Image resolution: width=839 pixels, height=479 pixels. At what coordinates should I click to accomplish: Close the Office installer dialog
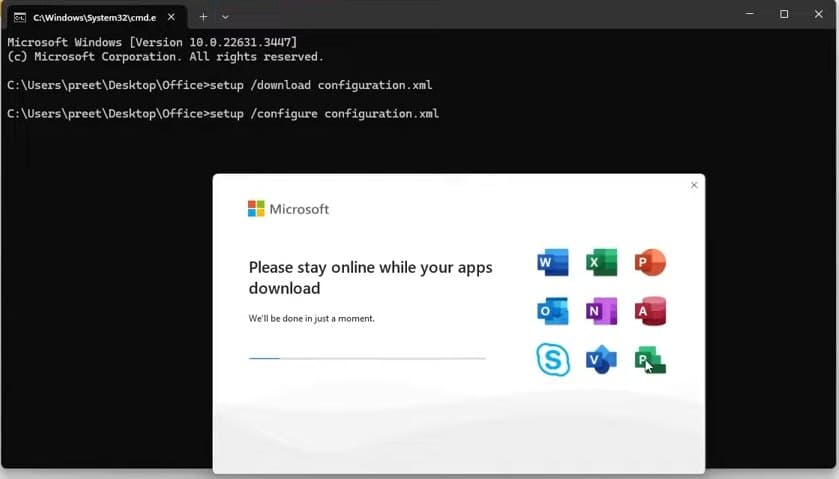tap(694, 185)
